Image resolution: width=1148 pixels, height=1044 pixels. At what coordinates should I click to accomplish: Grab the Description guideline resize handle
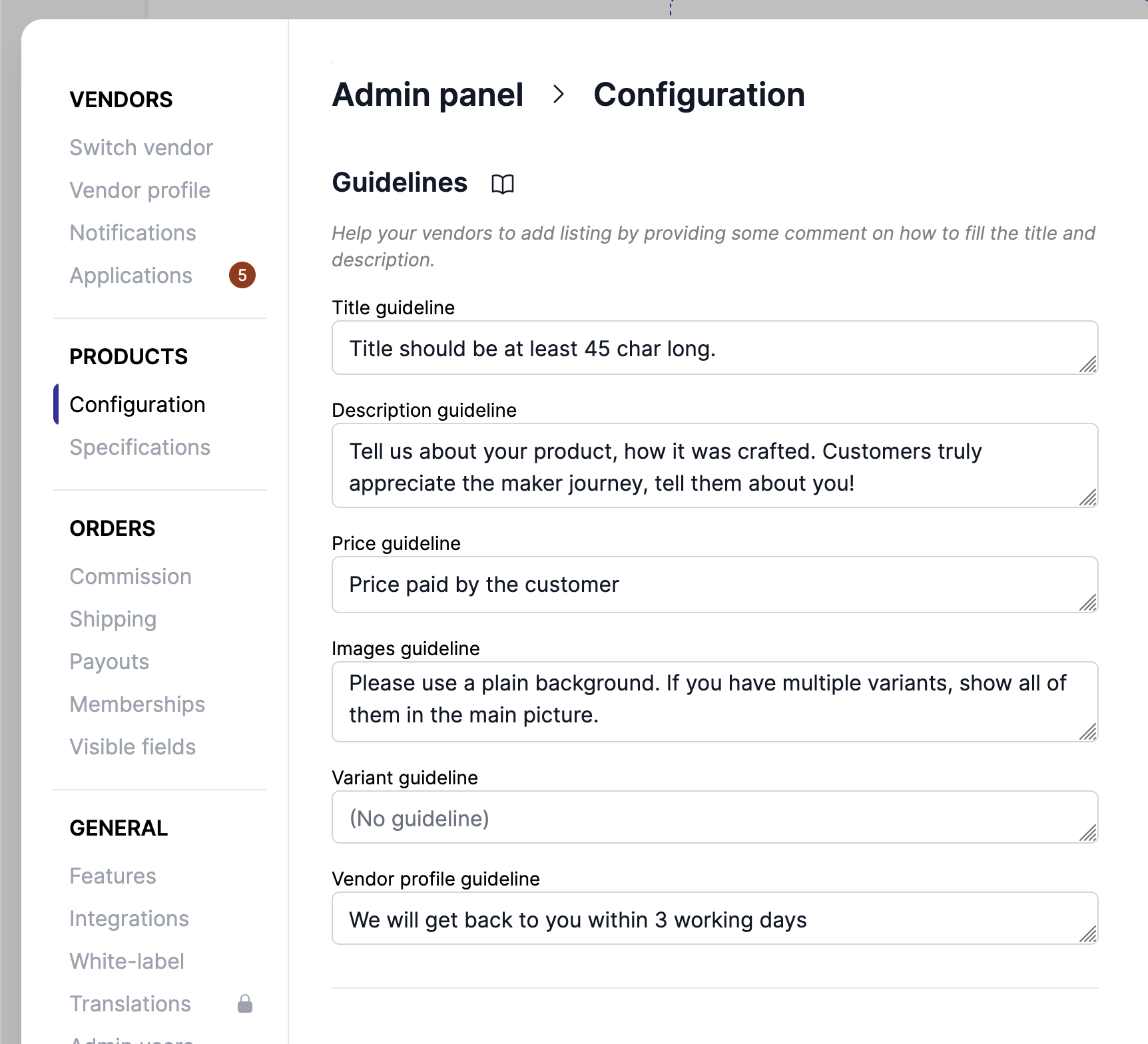point(1087,497)
